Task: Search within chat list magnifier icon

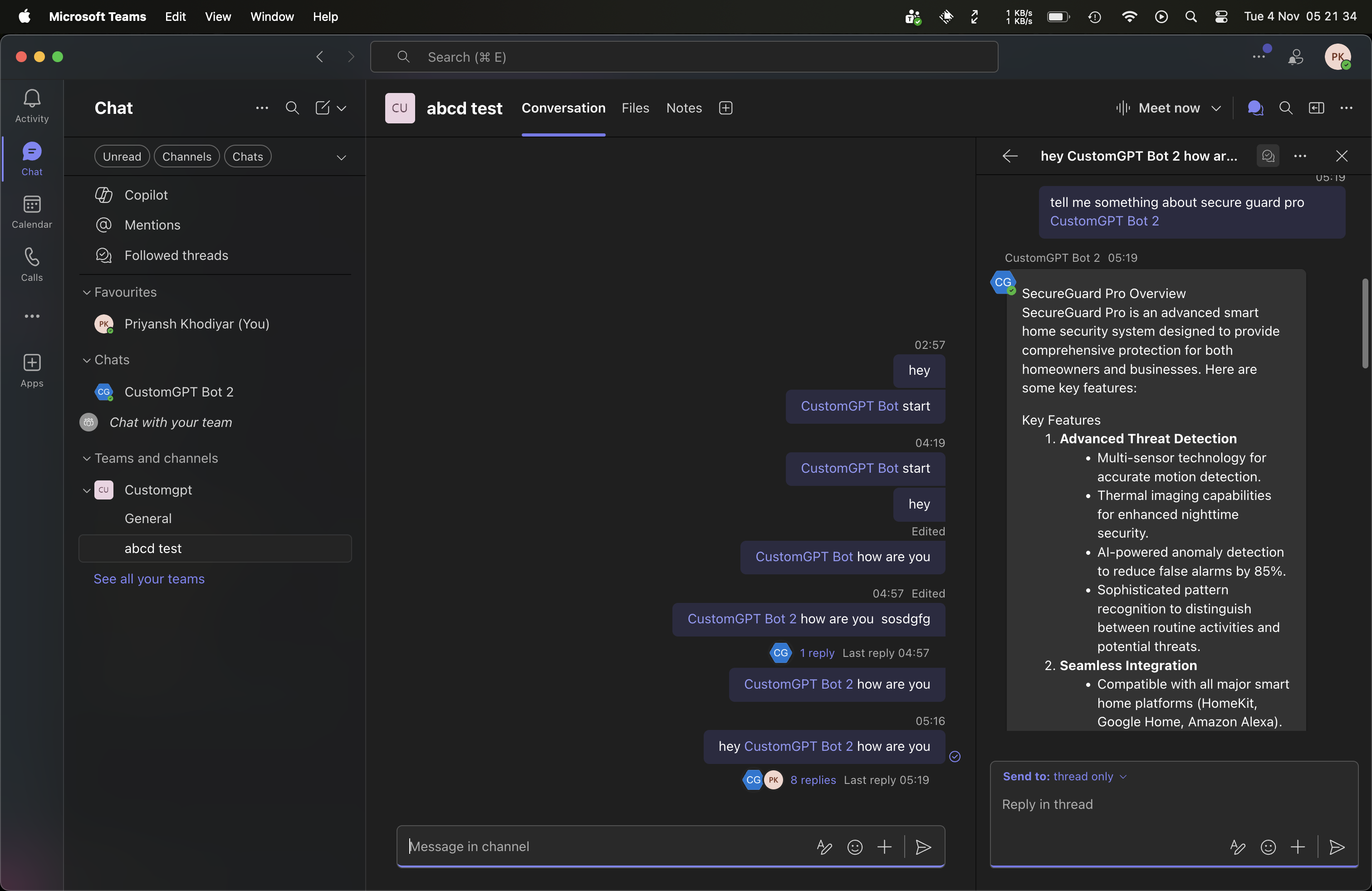Action: pos(292,108)
